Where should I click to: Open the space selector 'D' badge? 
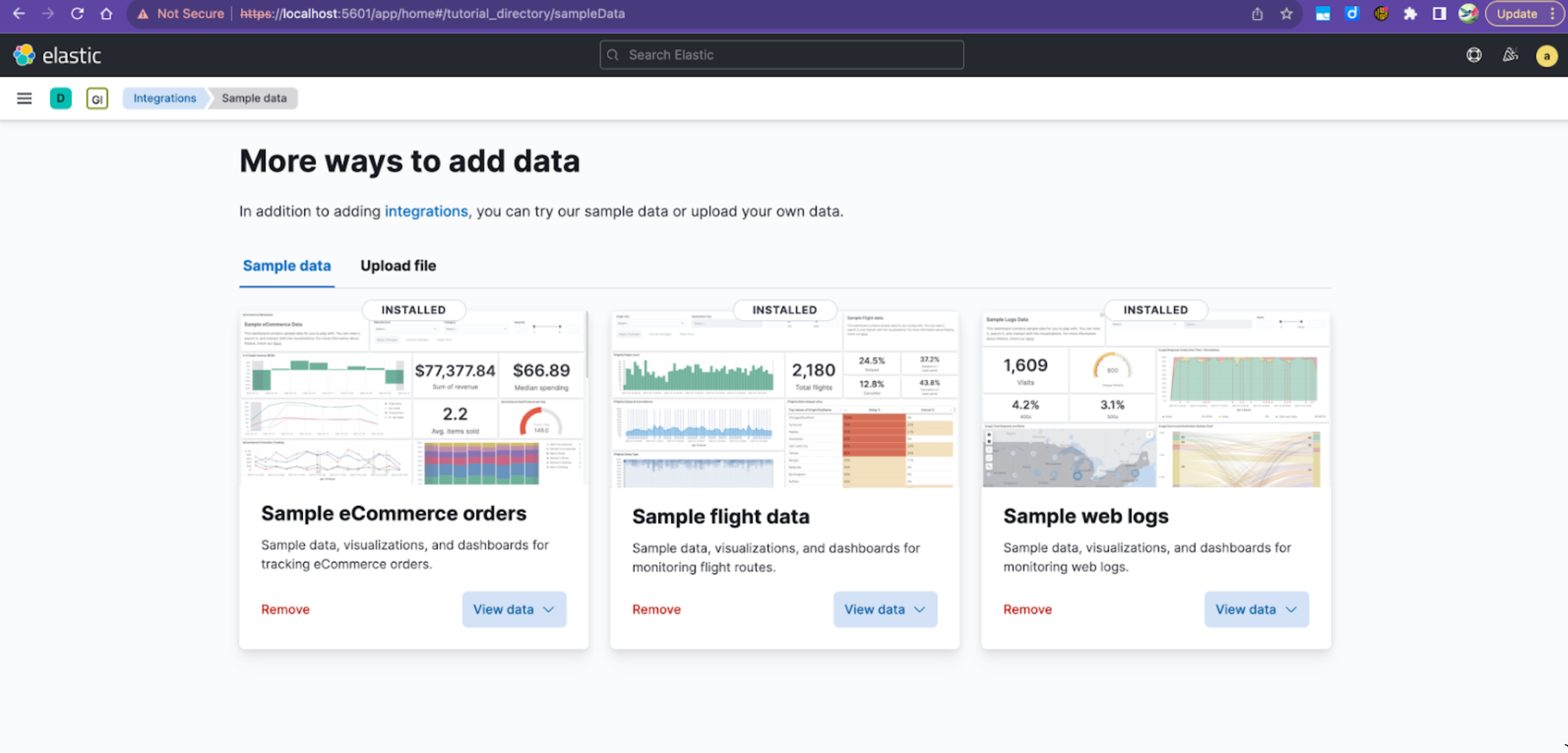tap(61, 98)
